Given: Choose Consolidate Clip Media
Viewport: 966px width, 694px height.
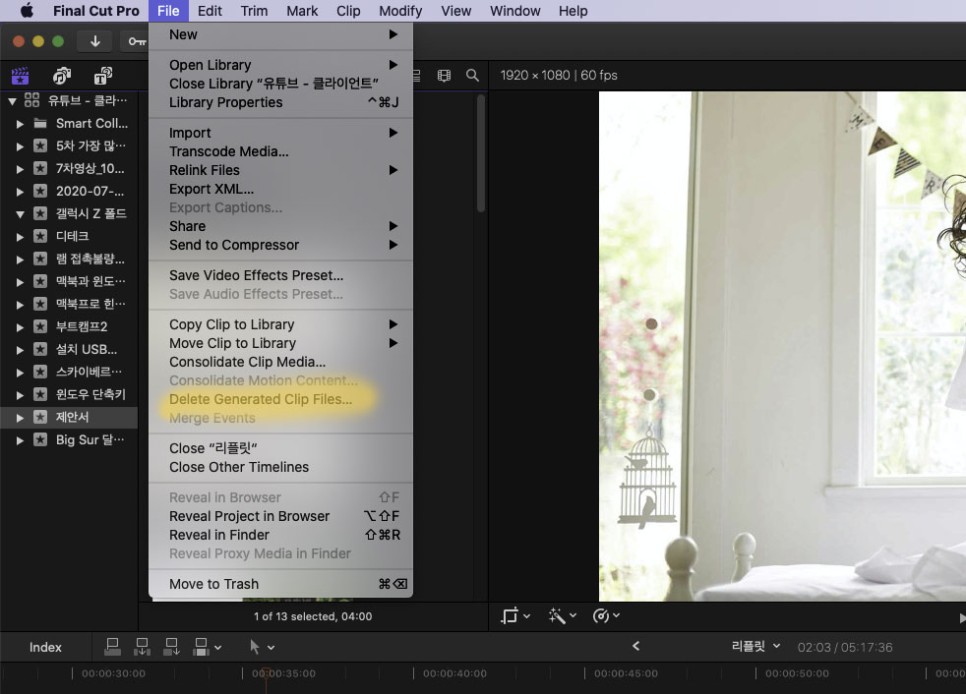Looking at the screenshot, I should point(280,362).
